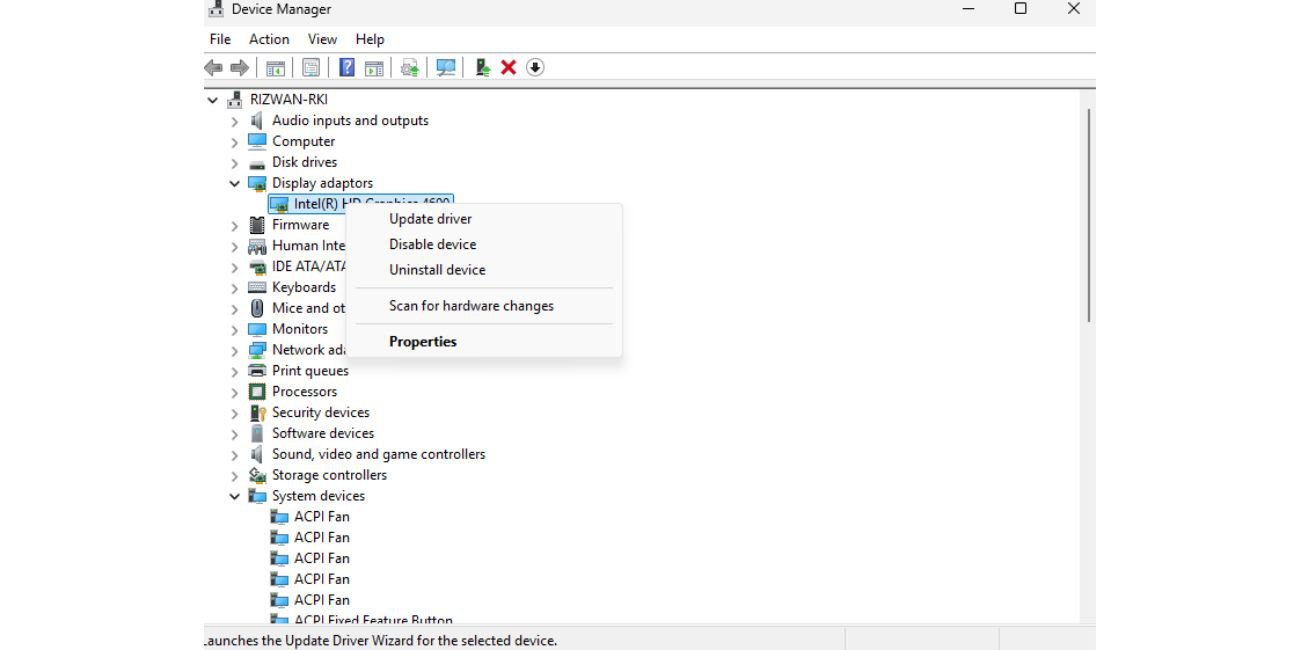
Task: Click the Back arrow in the toolbar
Action: (213, 67)
